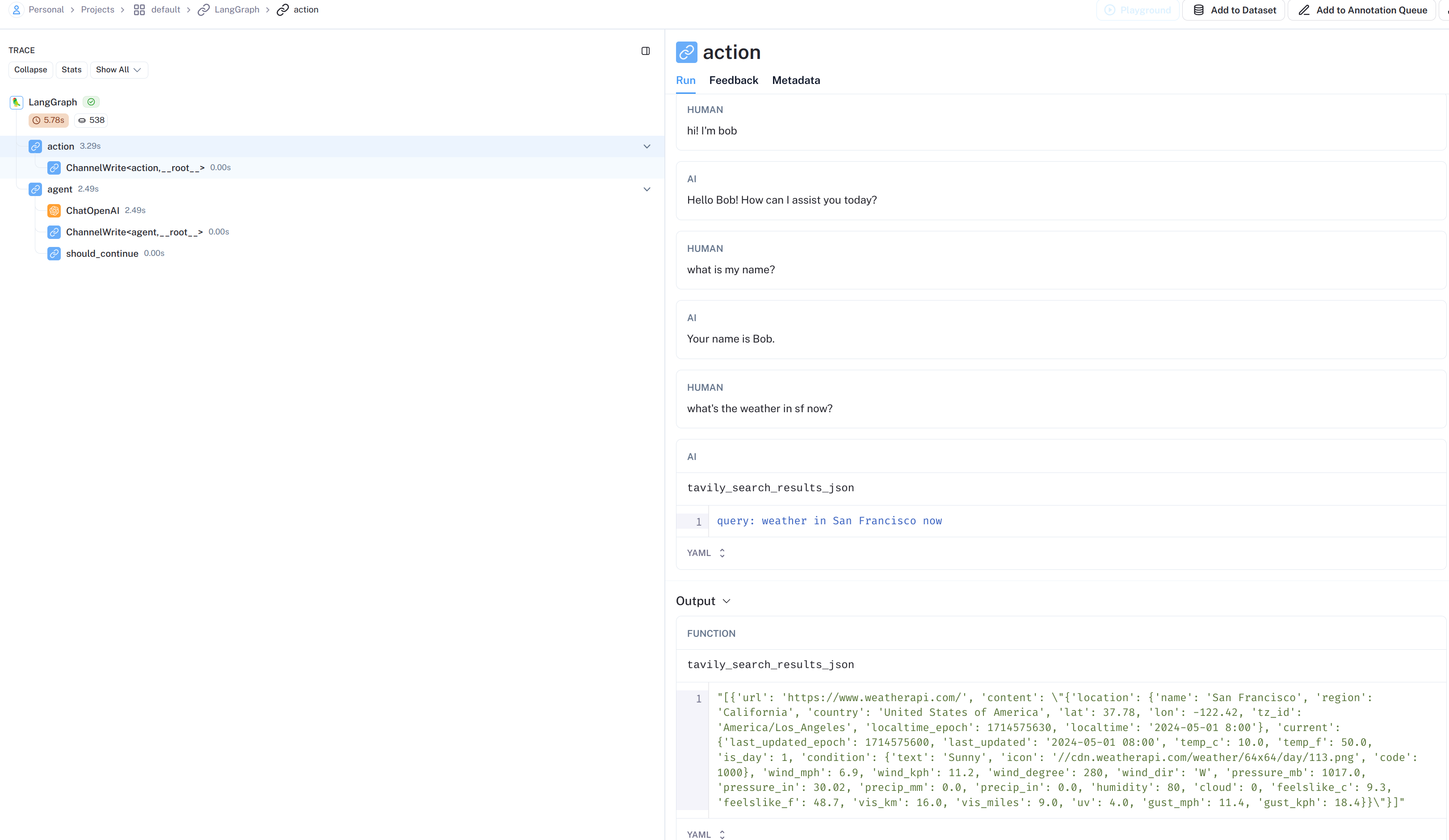This screenshot has height=840, width=1449.
Task: Collapse the action run chevron
Action: point(646,146)
